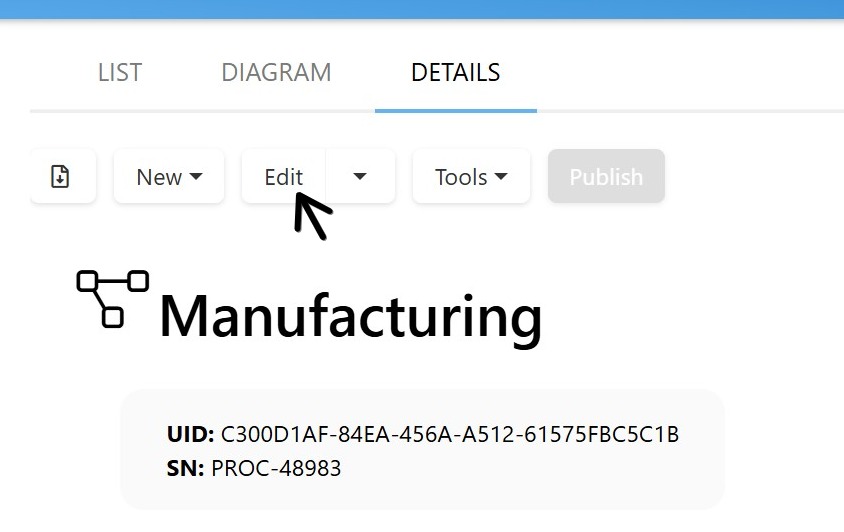This screenshot has width=844, height=532.
Task: Click the serial number PROC-48983
Action: pyautogui.click(x=276, y=468)
